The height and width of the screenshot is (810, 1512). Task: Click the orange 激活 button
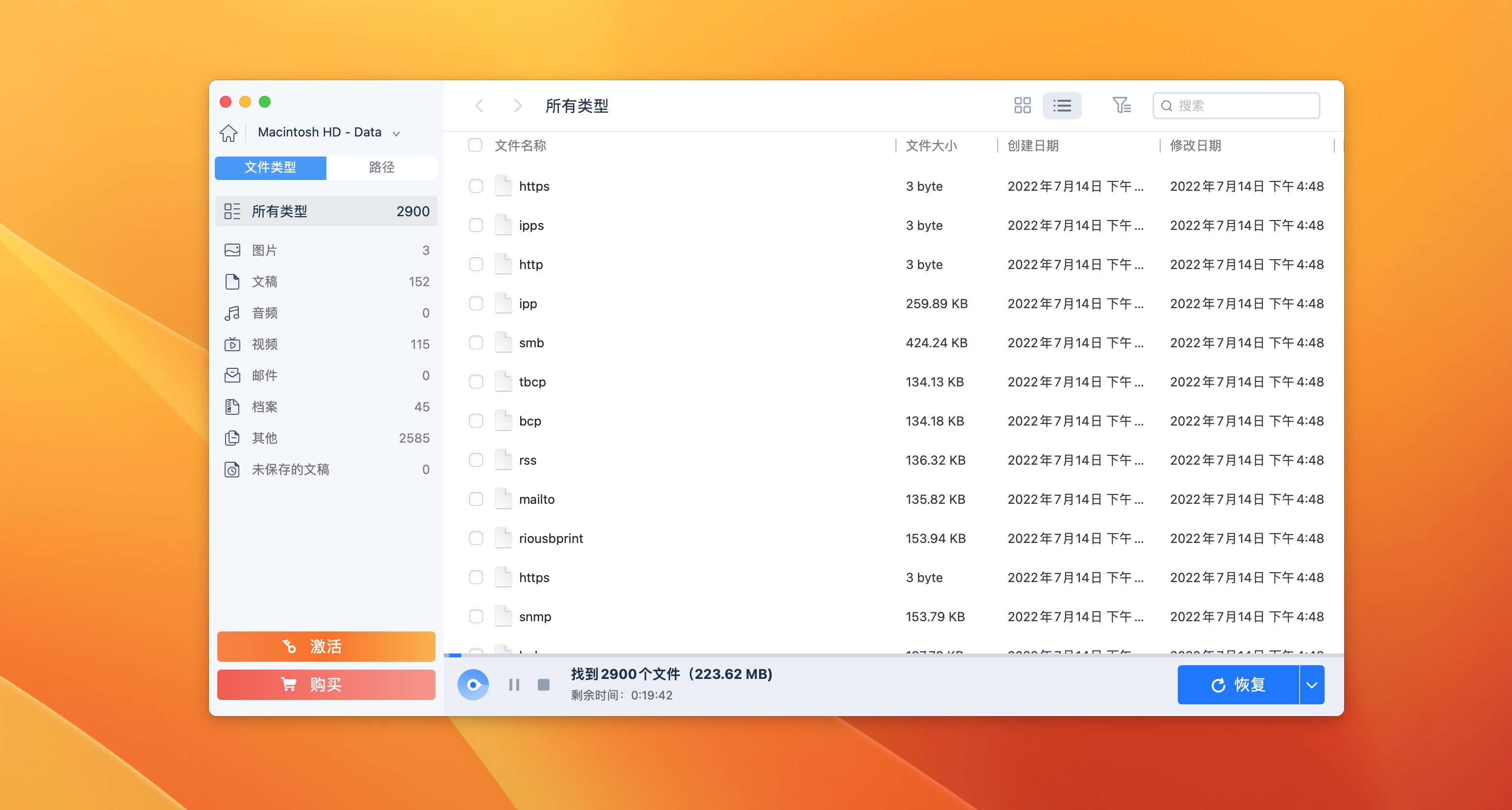tap(326, 646)
